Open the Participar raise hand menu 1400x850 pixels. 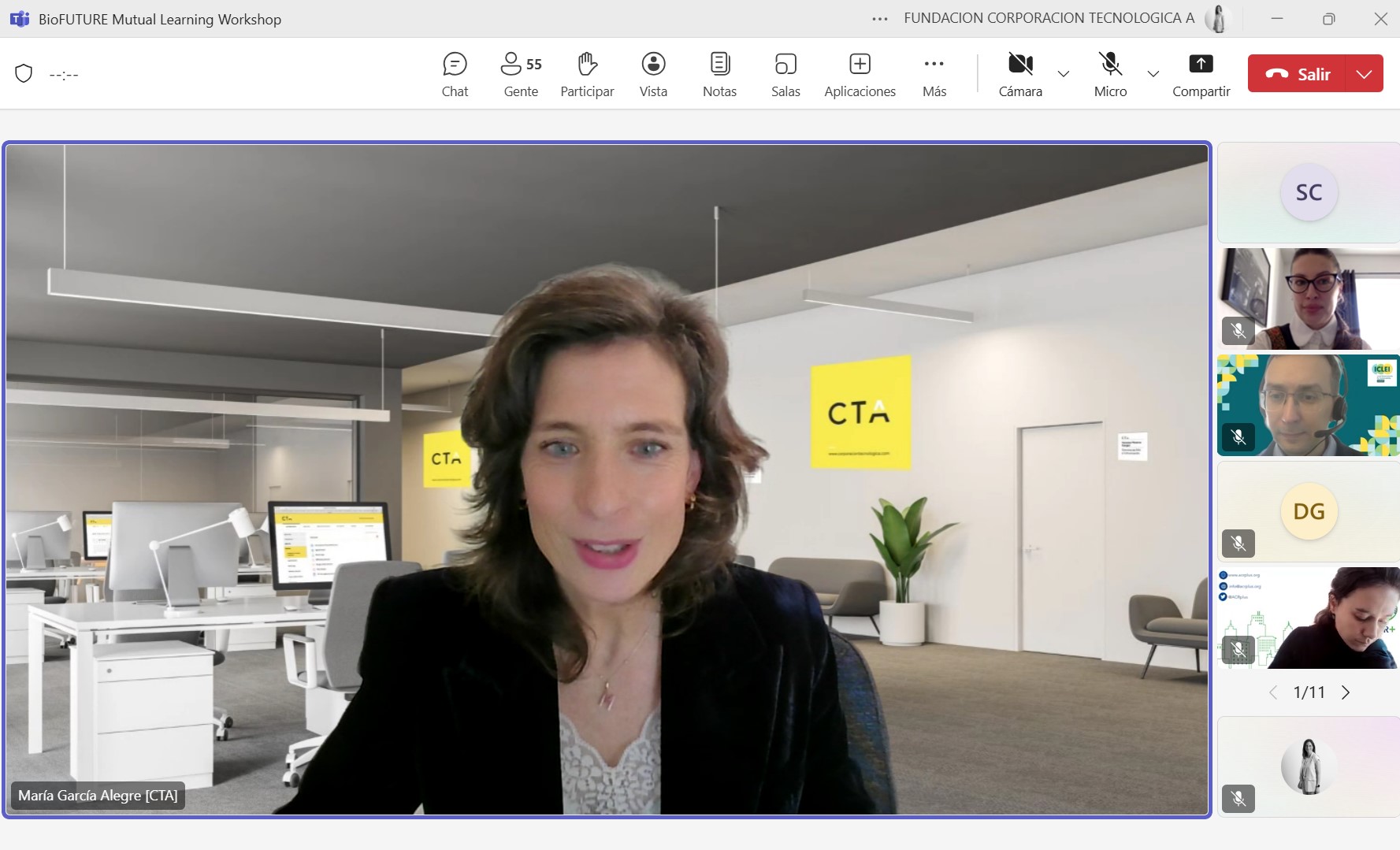[587, 75]
